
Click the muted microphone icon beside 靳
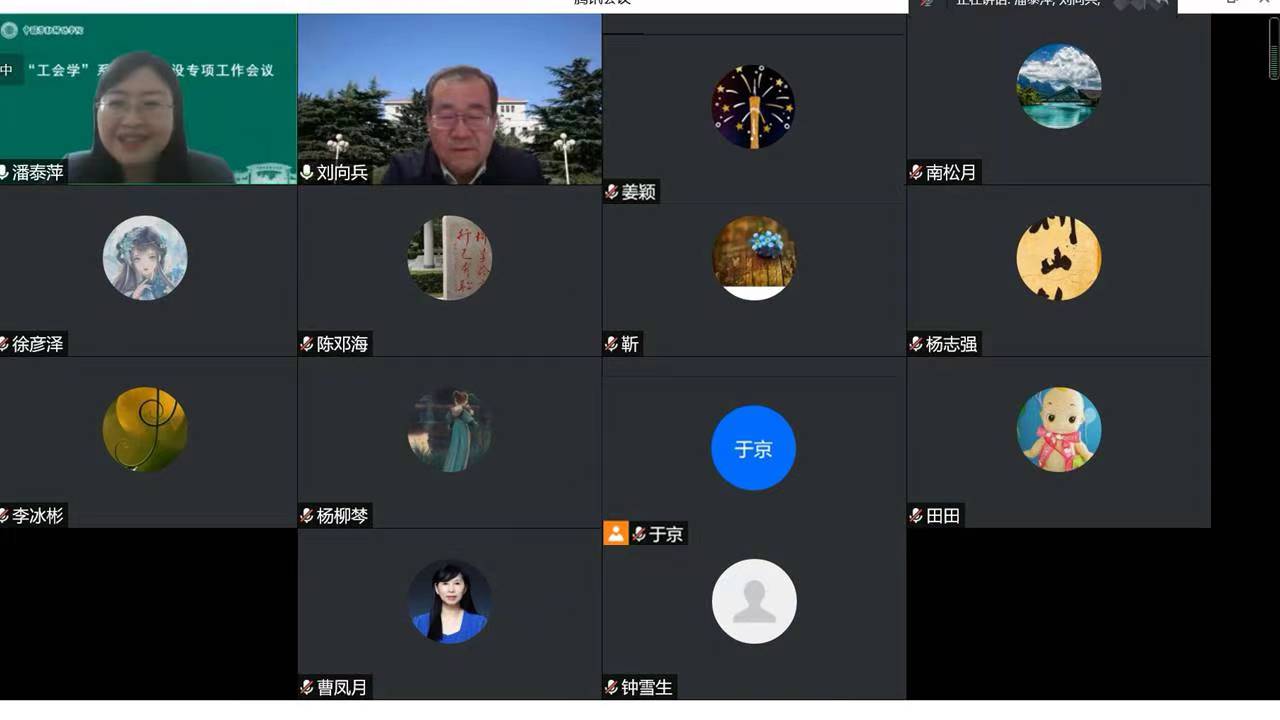[x=612, y=344]
